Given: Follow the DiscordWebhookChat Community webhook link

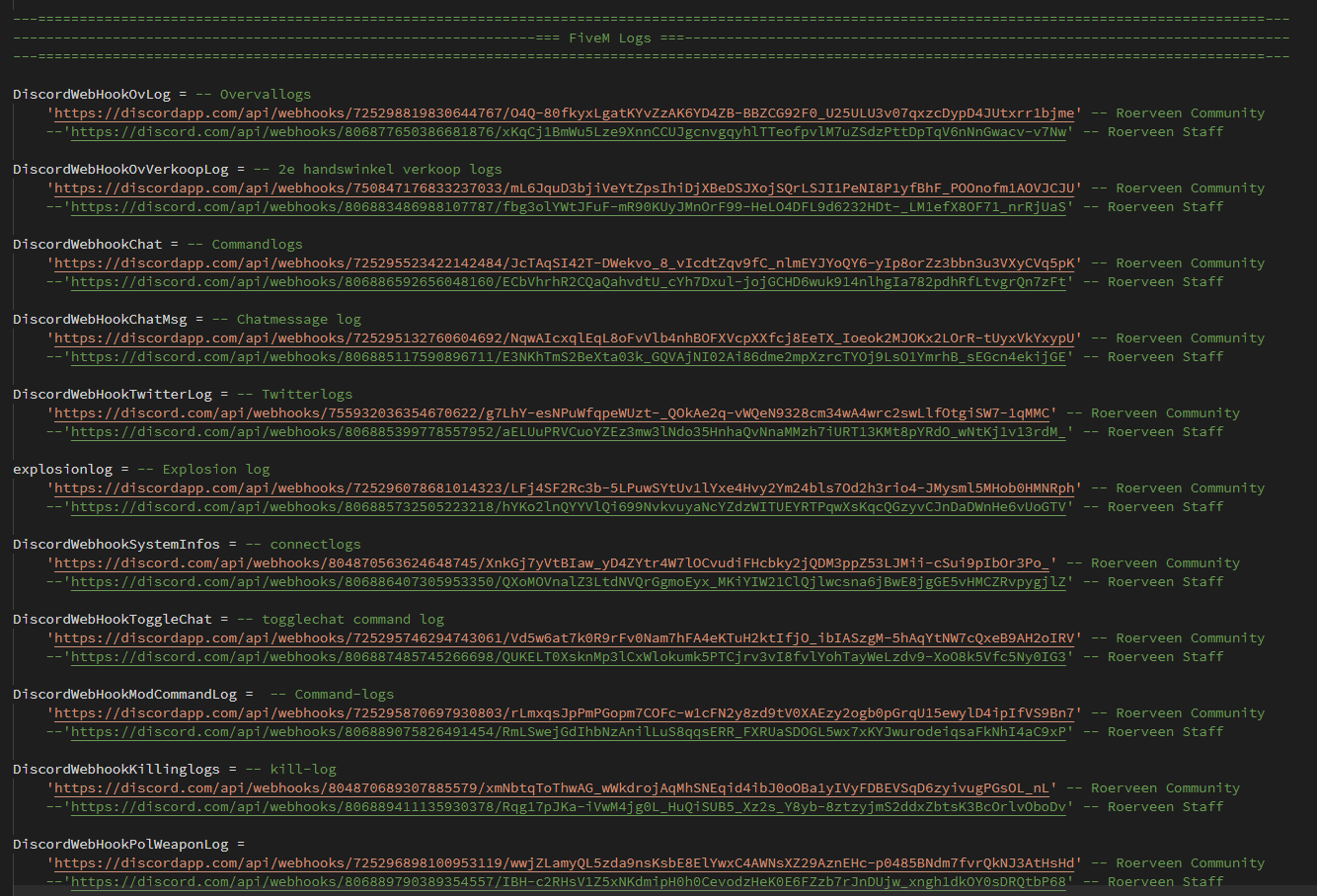Looking at the screenshot, I should [x=564, y=263].
